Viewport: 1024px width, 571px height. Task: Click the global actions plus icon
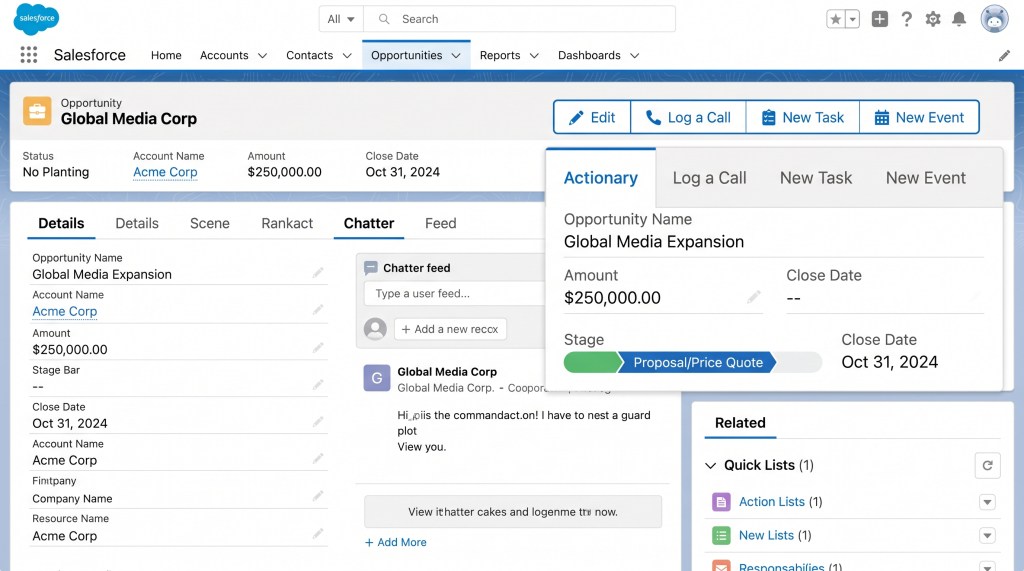(880, 19)
